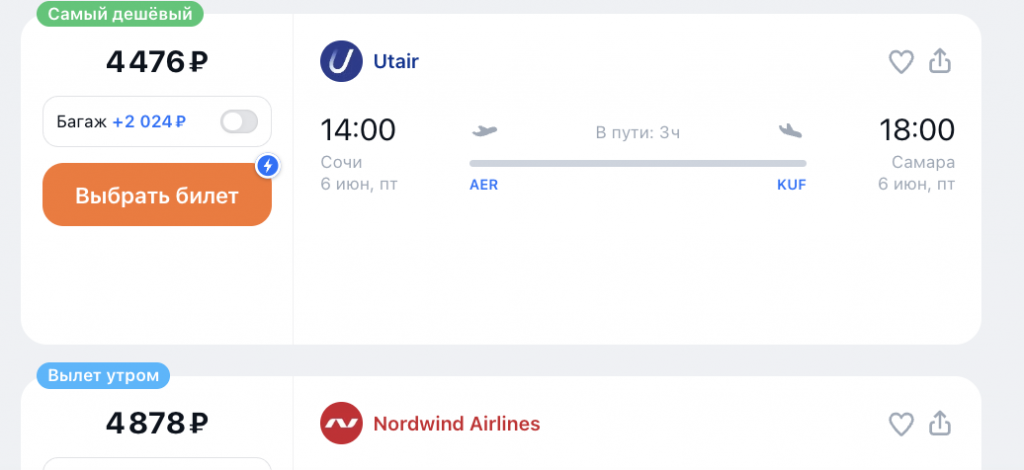The width and height of the screenshot is (1024, 470).
Task: Share the Utair ticket
Action: coord(940,61)
